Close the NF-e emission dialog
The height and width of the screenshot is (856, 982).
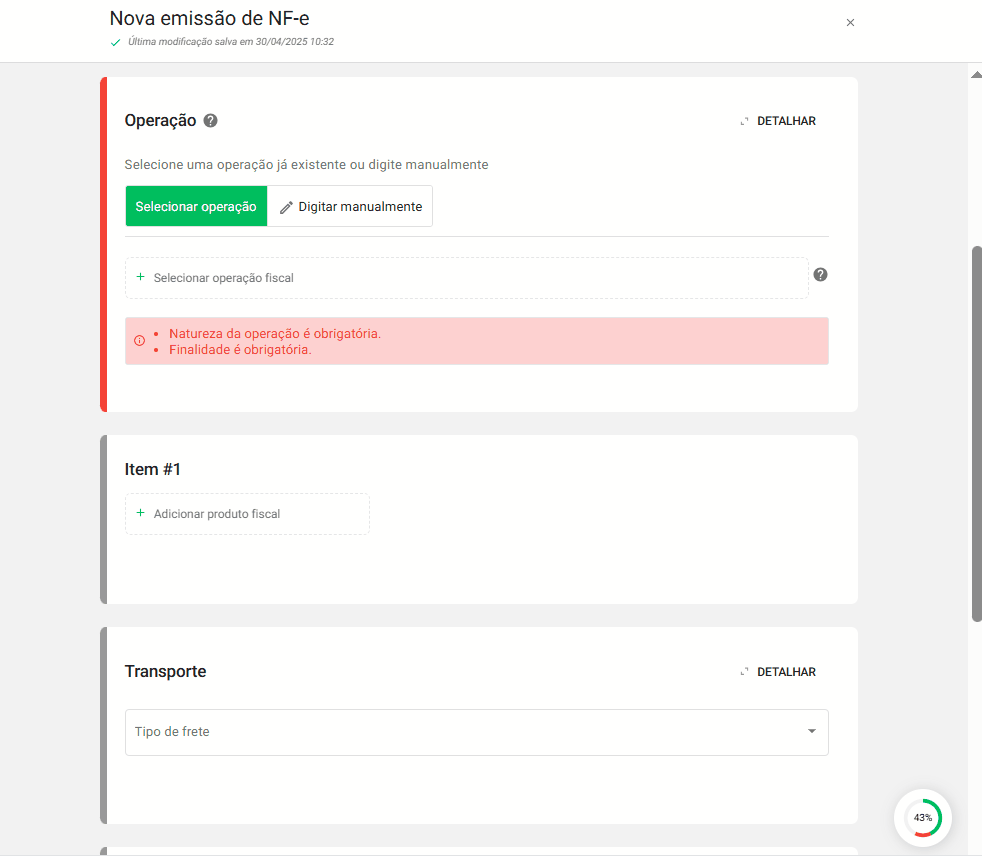[x=850, y=22]
